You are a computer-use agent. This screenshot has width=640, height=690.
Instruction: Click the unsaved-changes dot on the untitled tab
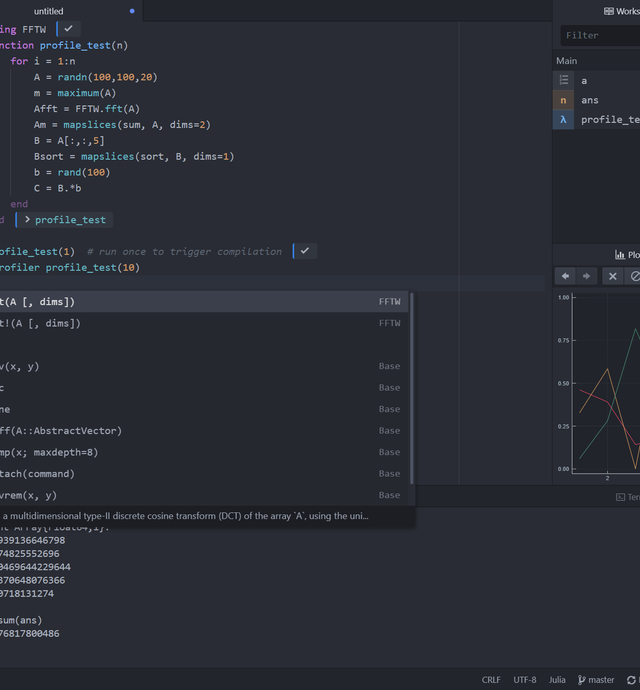click(132, 11)
